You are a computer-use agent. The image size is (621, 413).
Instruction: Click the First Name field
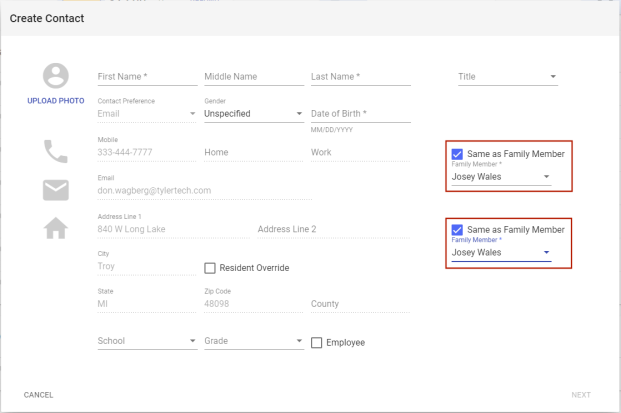[x=146, y=77]
